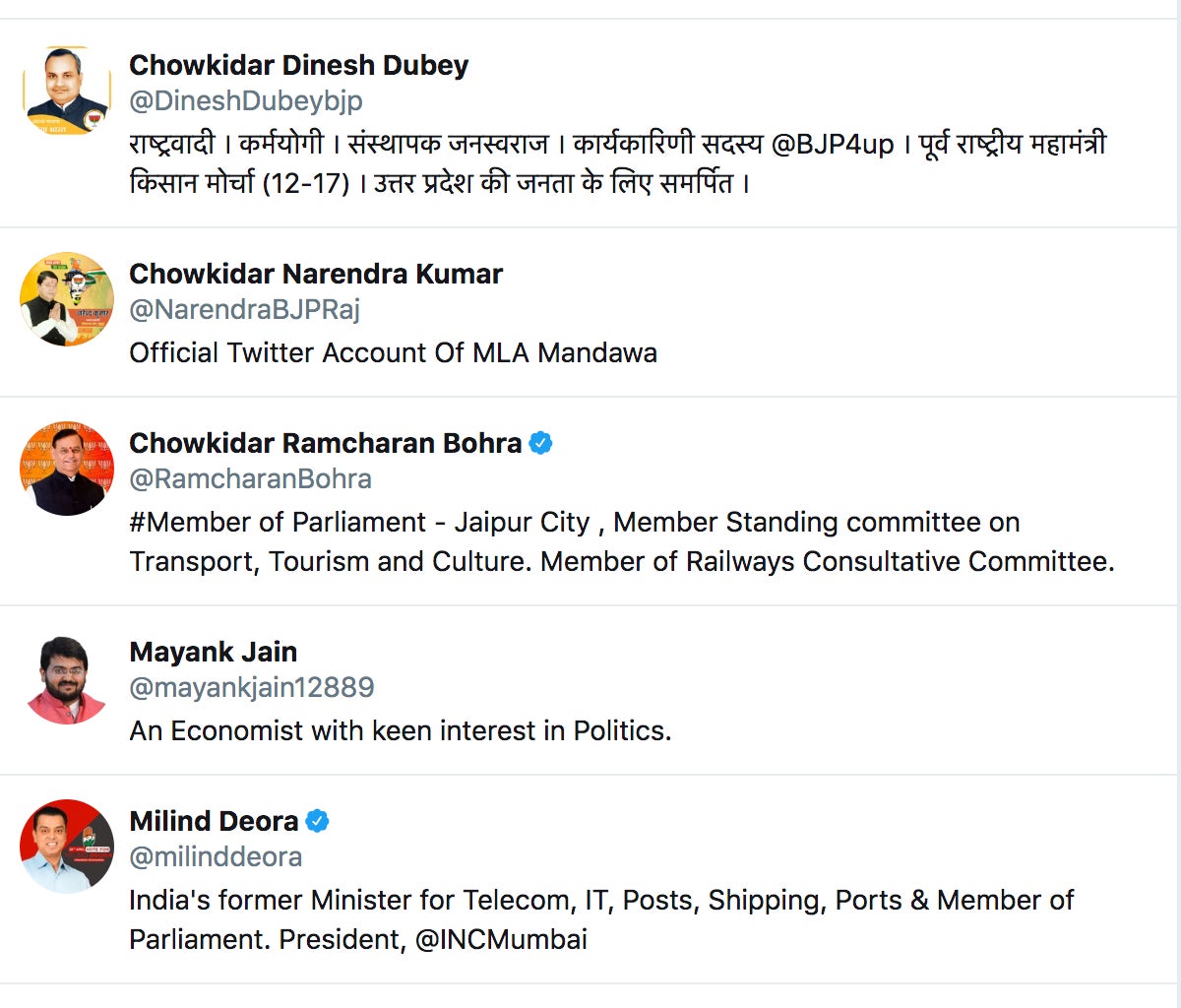Open Mayank Jain's profile avatar
Screen dimensions: 1181x1008
[x=67, y=677]
